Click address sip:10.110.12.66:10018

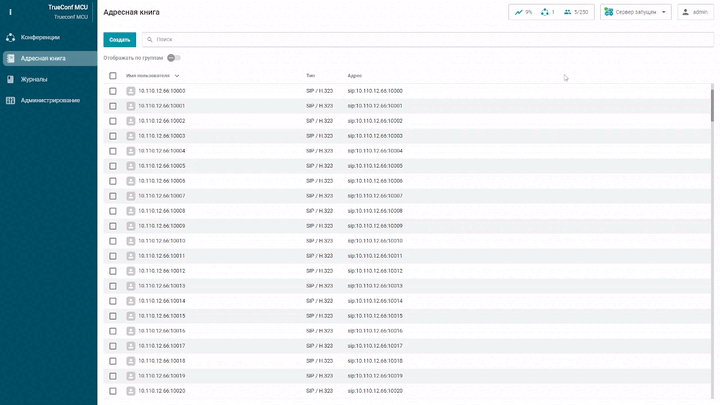(375, 361)
